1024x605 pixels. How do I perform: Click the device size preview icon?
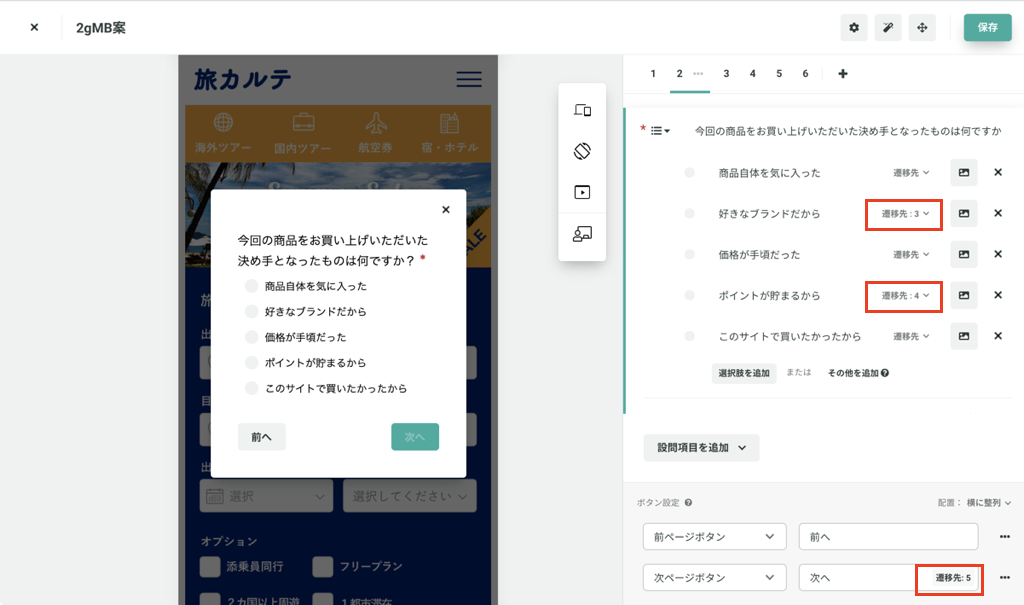click(x=582, y=110)
